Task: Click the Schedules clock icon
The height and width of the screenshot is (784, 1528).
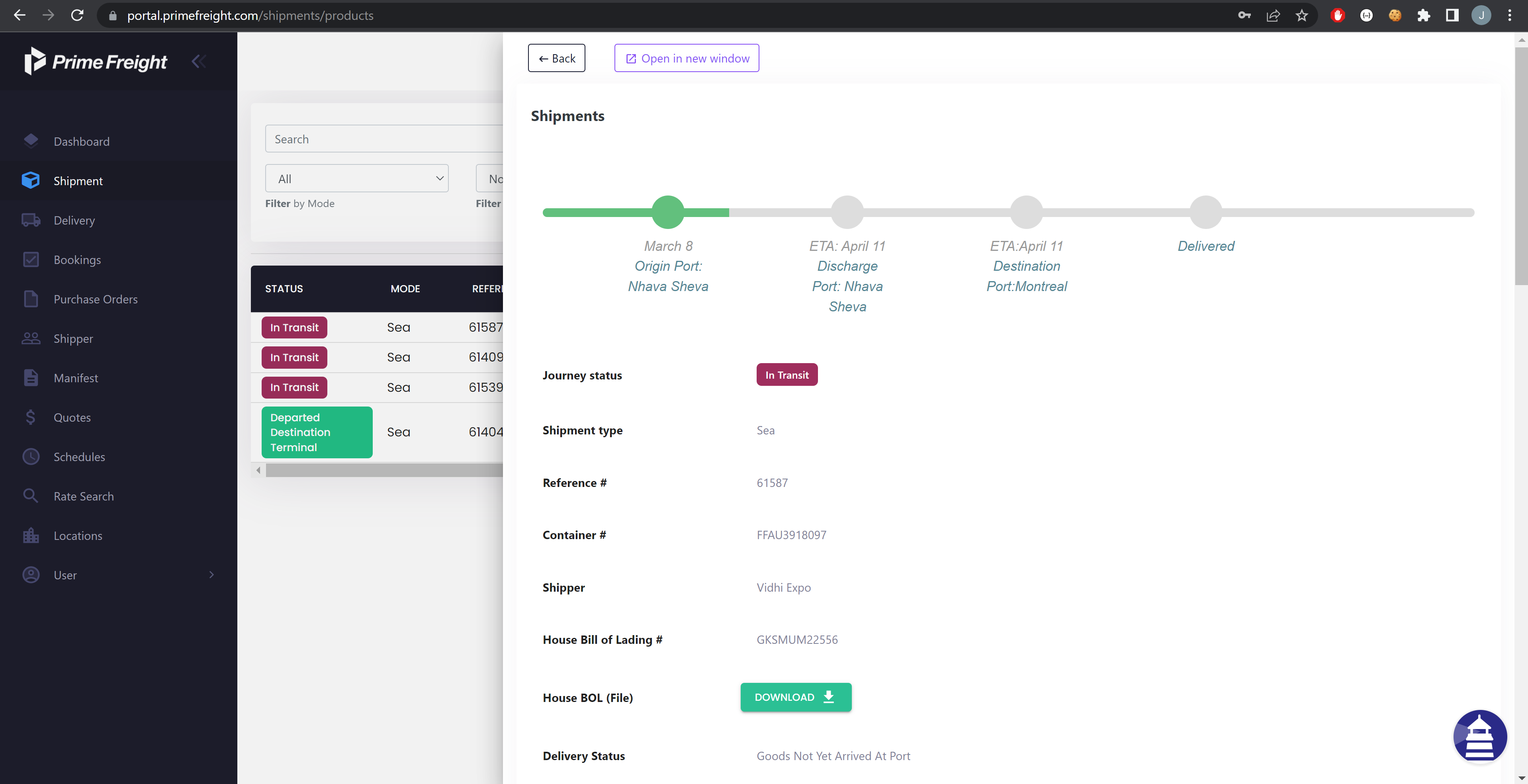Action: (x=31, y=457)
